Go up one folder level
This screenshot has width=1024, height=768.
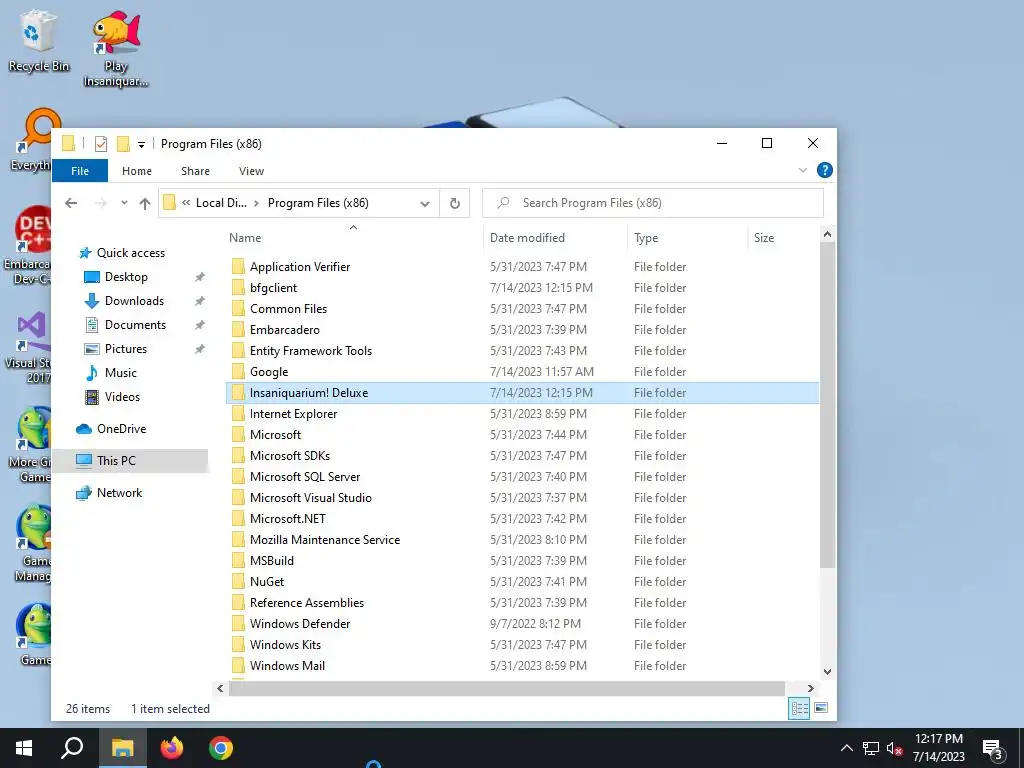click(x=145, y=203)
